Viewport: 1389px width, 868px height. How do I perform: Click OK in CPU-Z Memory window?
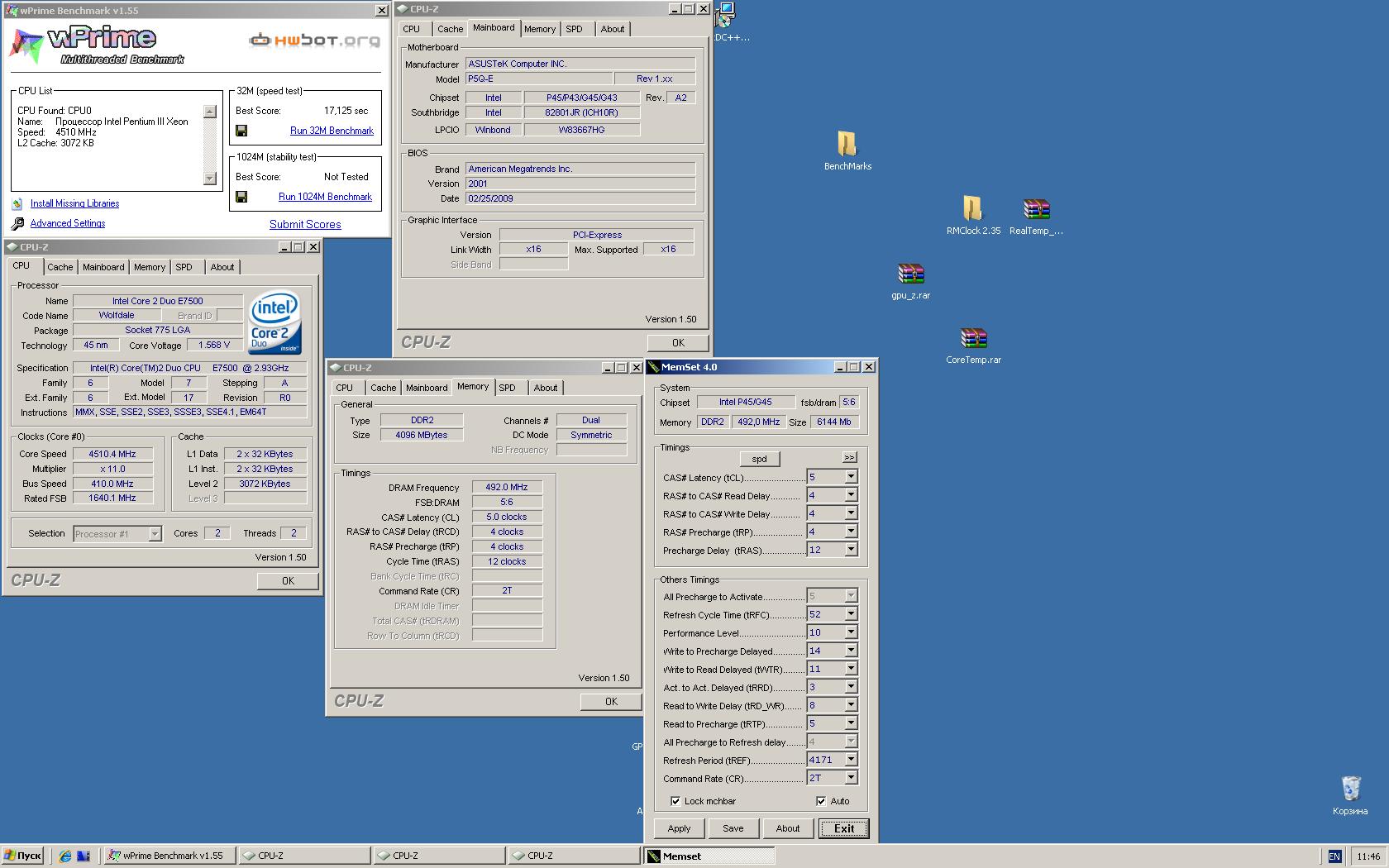tap(611, 702)
